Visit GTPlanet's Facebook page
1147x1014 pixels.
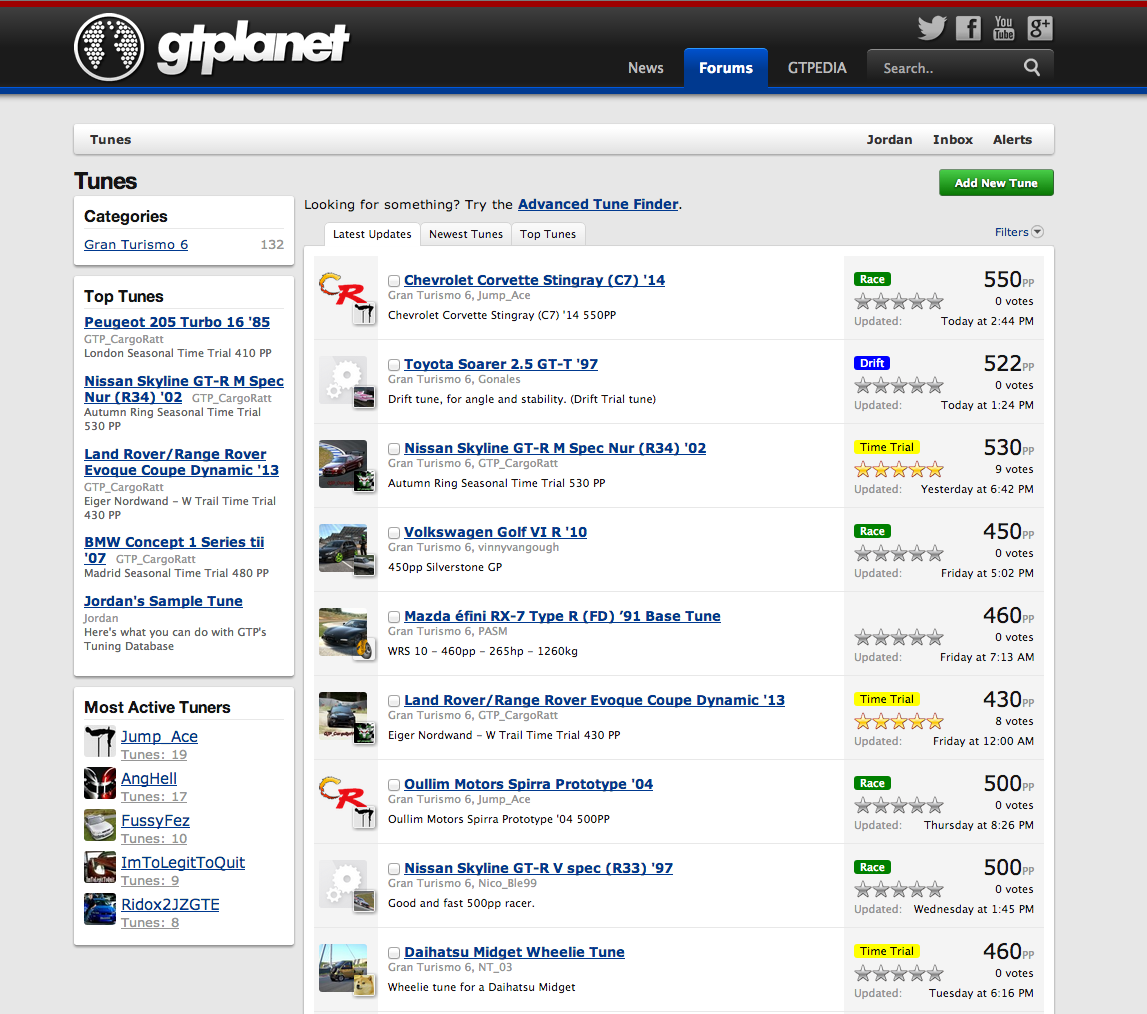(x=967, y=28)
